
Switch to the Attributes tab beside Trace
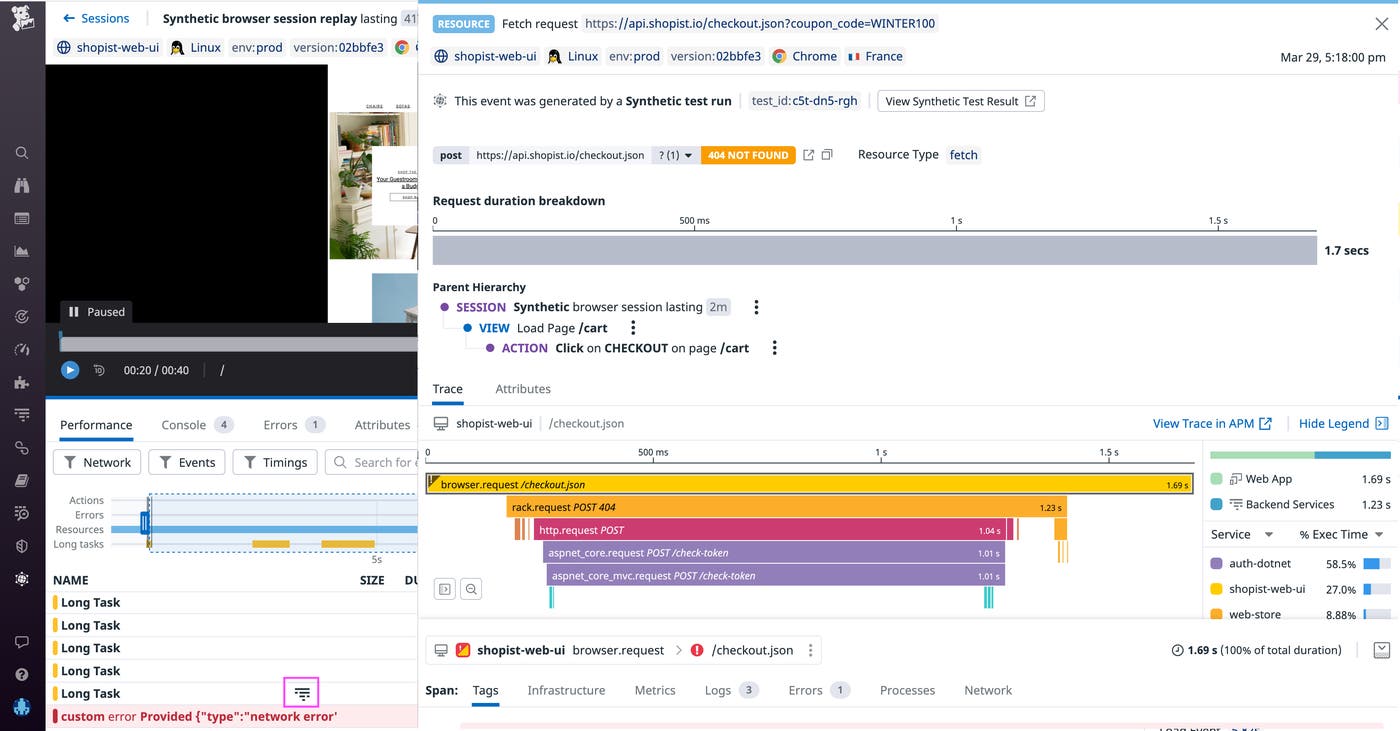tap(523, 389)
